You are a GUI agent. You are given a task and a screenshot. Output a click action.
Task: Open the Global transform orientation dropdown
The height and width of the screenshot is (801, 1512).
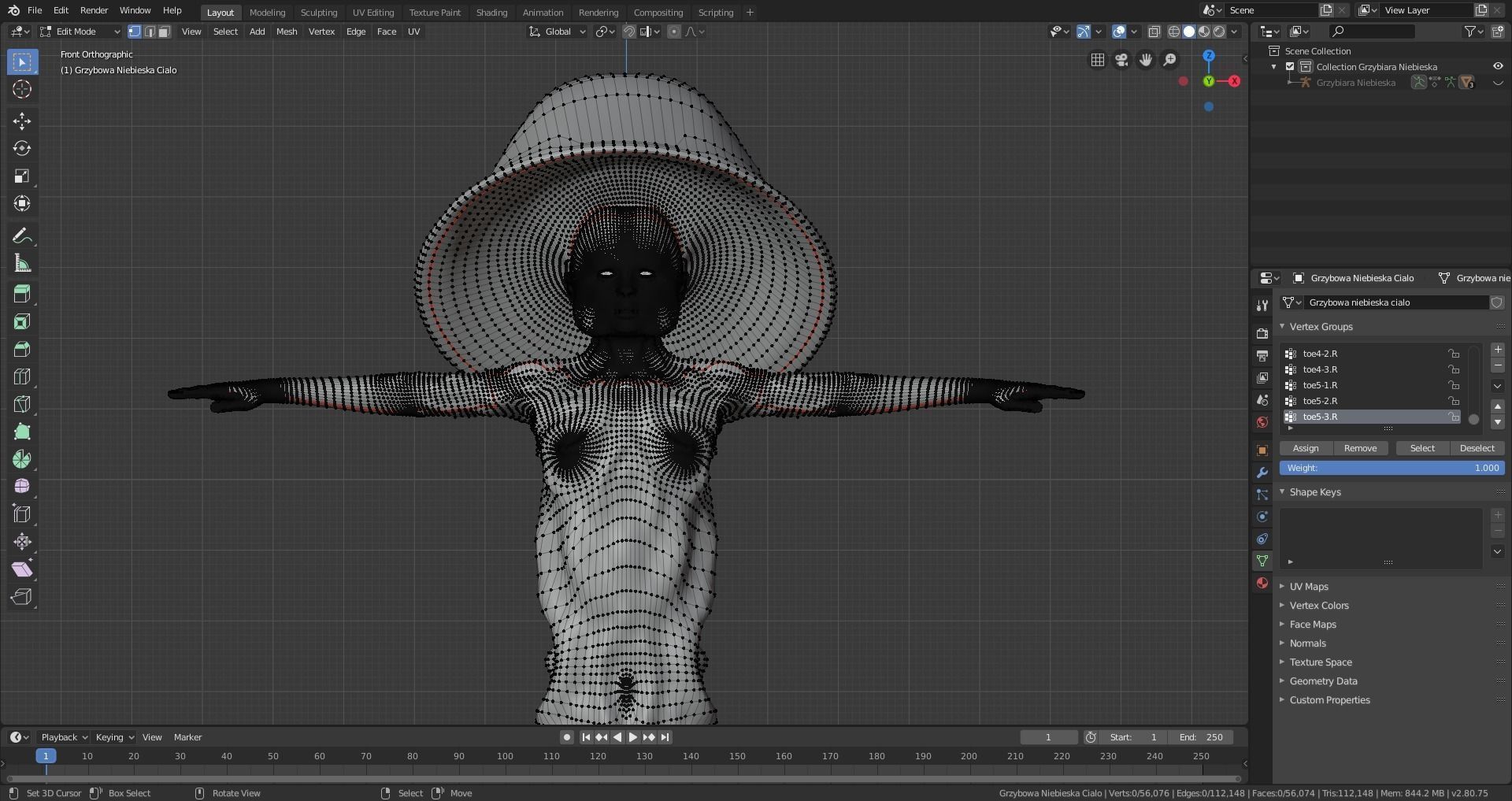[557, 32]
